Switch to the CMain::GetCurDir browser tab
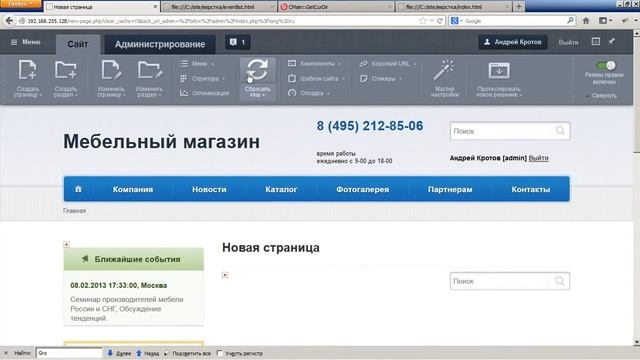The height and width of the screenshot is (360, 640). point(336,7)
